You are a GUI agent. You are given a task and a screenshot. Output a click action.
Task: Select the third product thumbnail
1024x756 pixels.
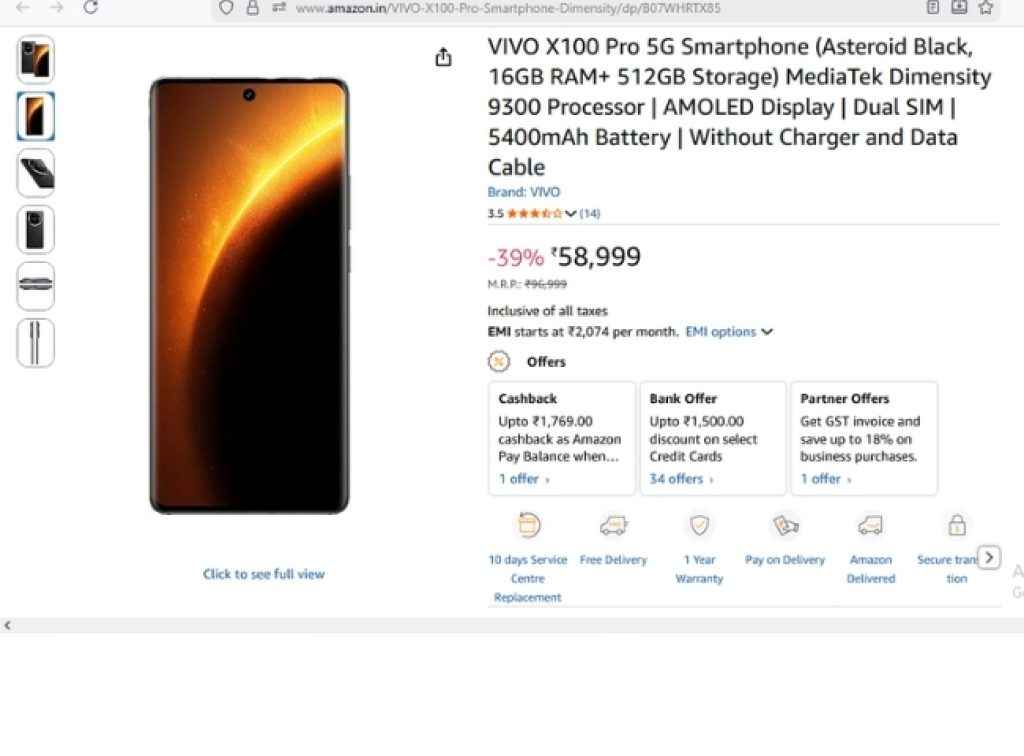pyautogui.click(x=36, y=173)
